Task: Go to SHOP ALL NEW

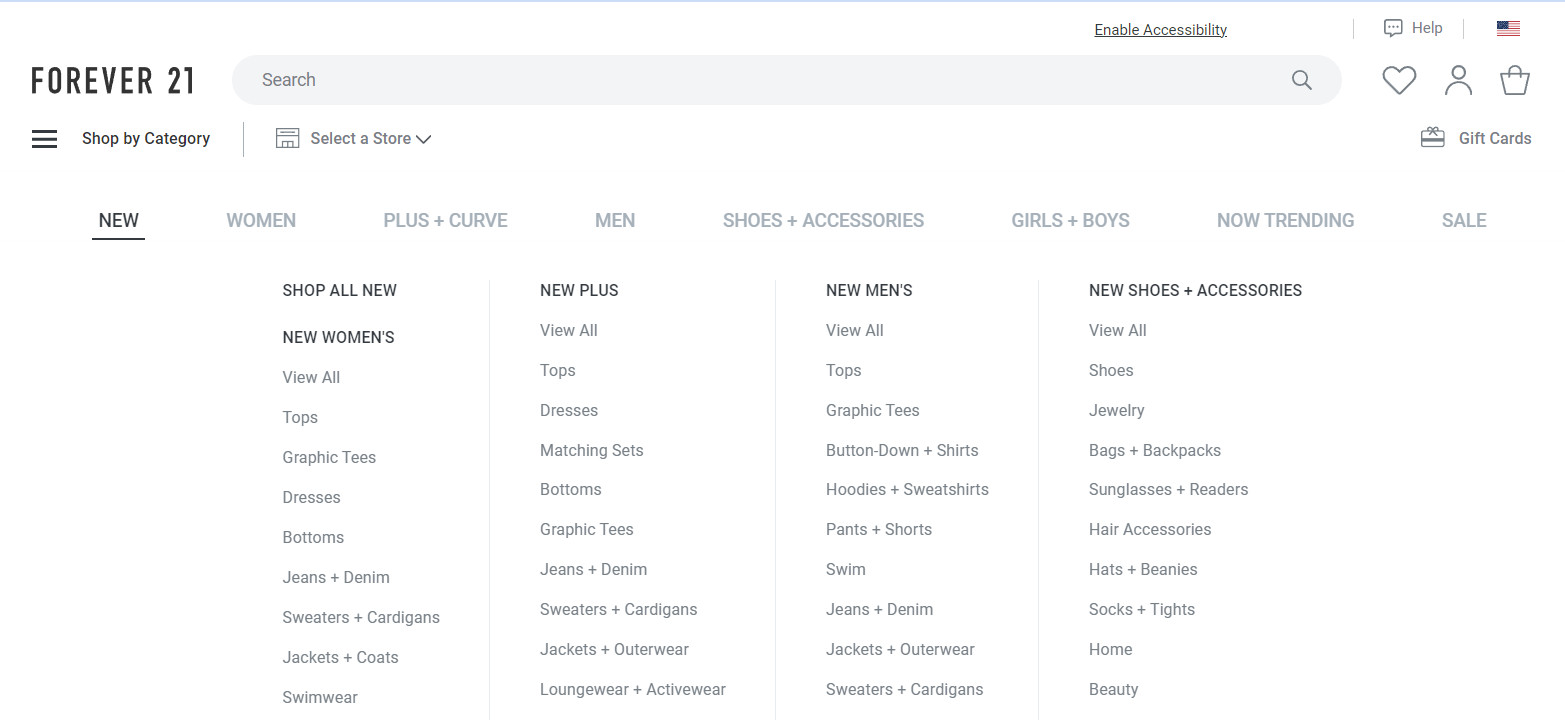Action: coord(339,291)
